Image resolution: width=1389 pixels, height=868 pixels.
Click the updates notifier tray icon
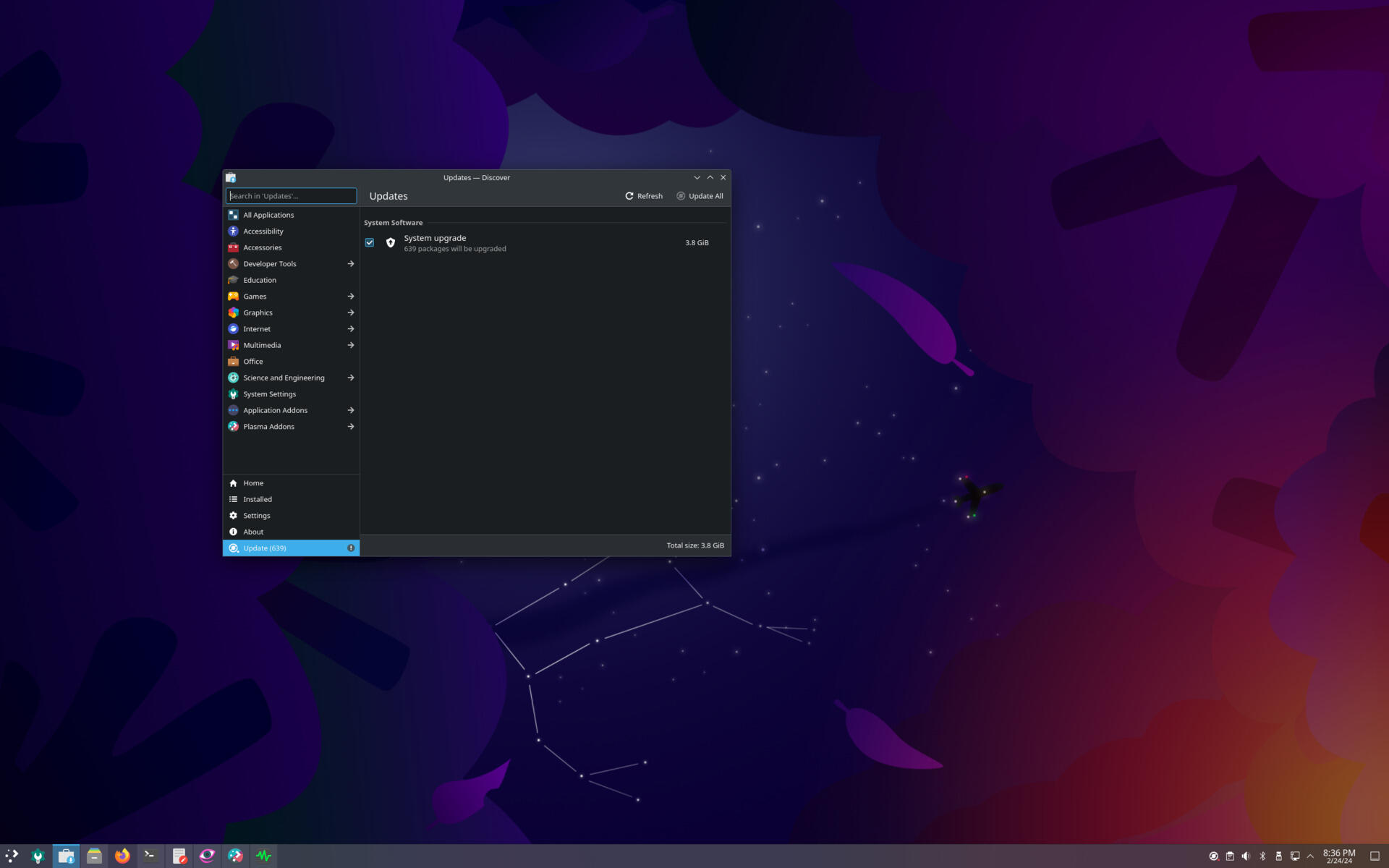pyautogui.click(x=1214, y=856)
